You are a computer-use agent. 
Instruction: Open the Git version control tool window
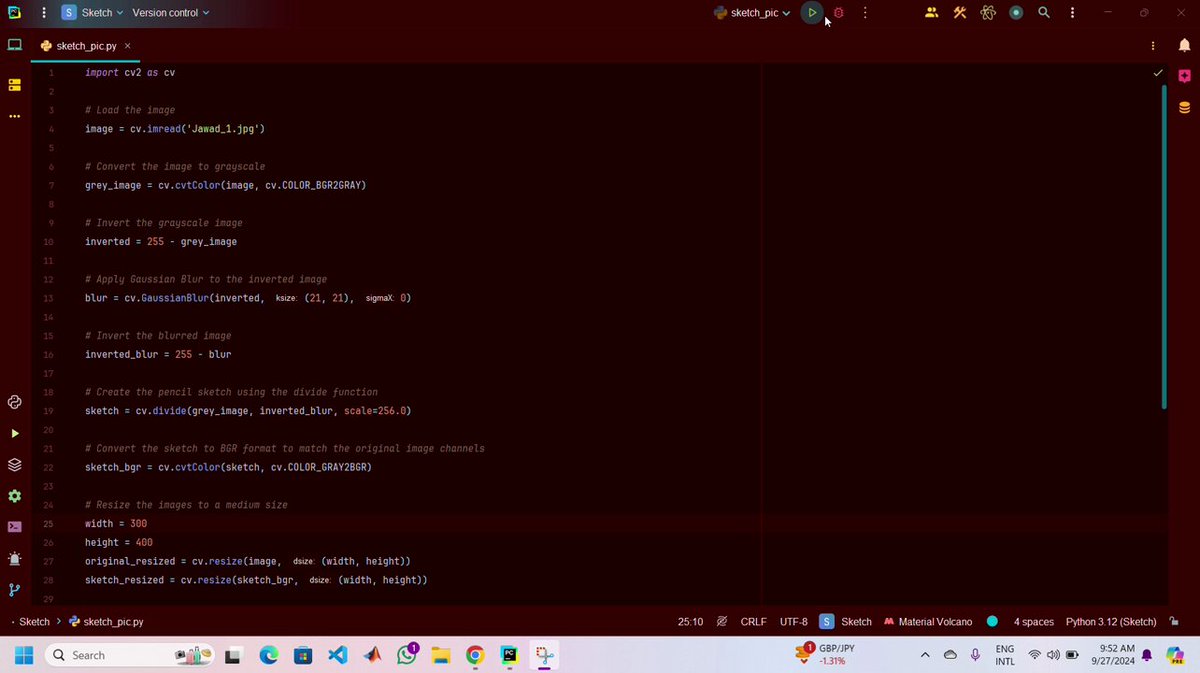click(15, 590)
